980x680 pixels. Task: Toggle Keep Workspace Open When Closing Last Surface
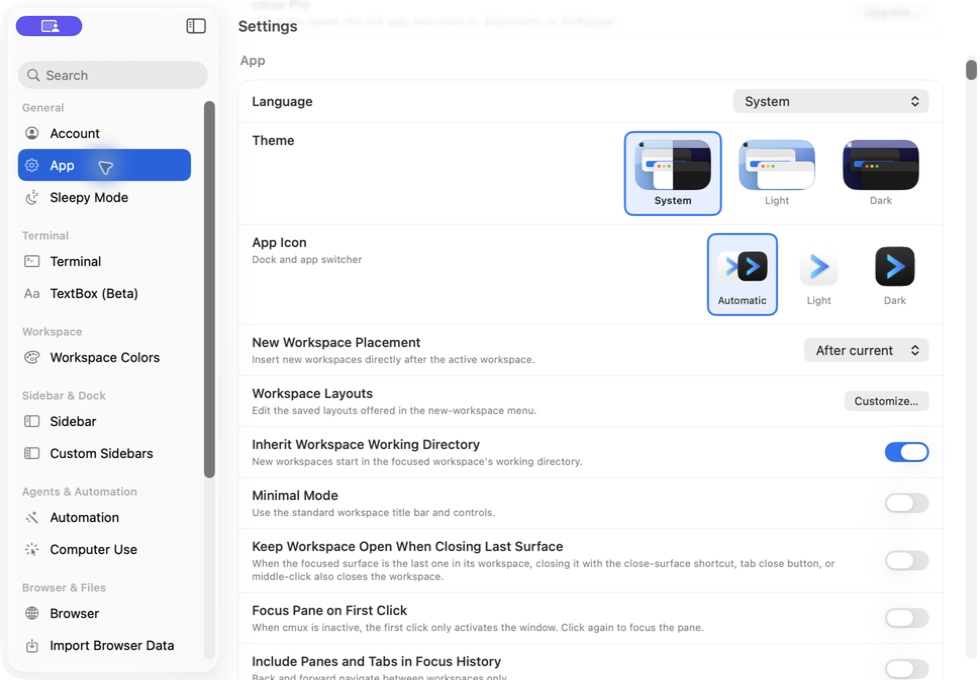click(x=906, y=561)
